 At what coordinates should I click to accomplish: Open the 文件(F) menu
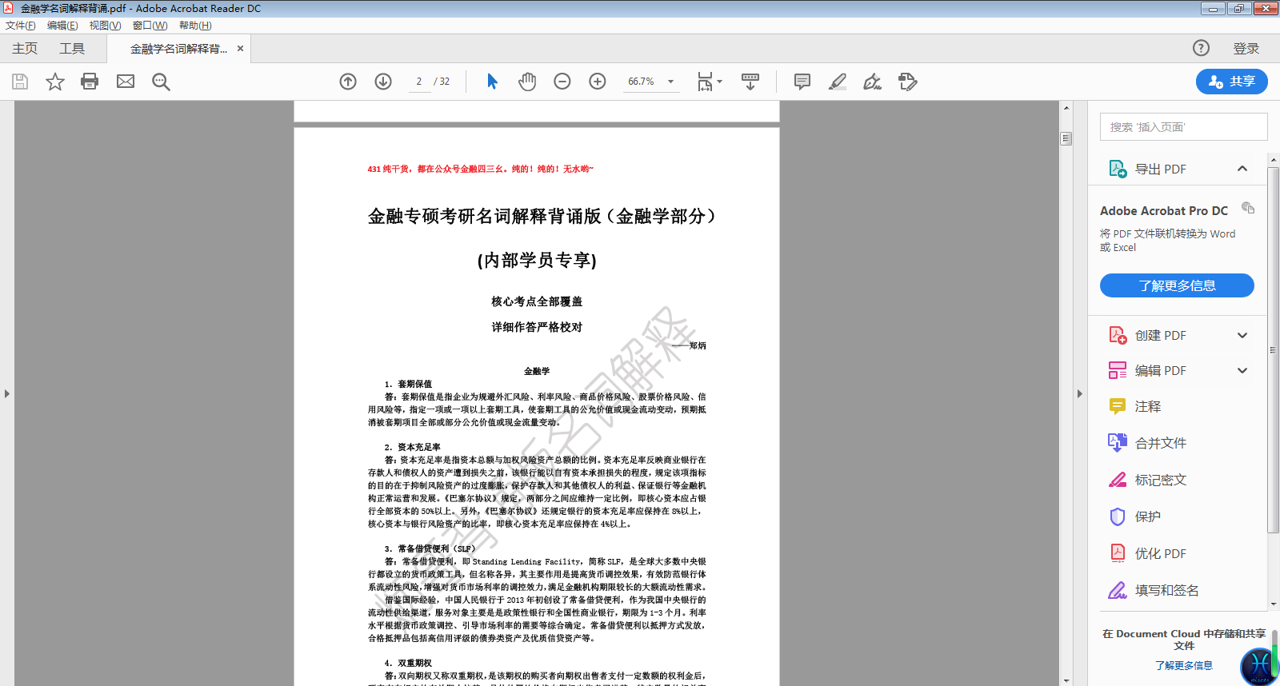(20, 25)
